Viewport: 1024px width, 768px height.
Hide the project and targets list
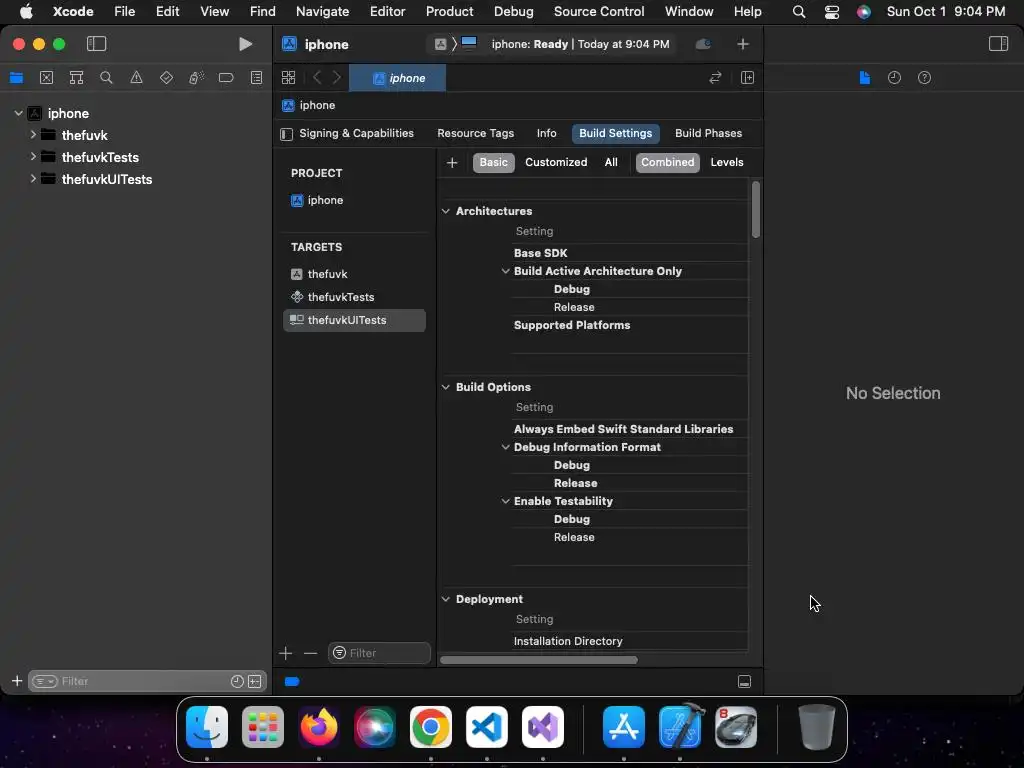[x=286, y=134]
